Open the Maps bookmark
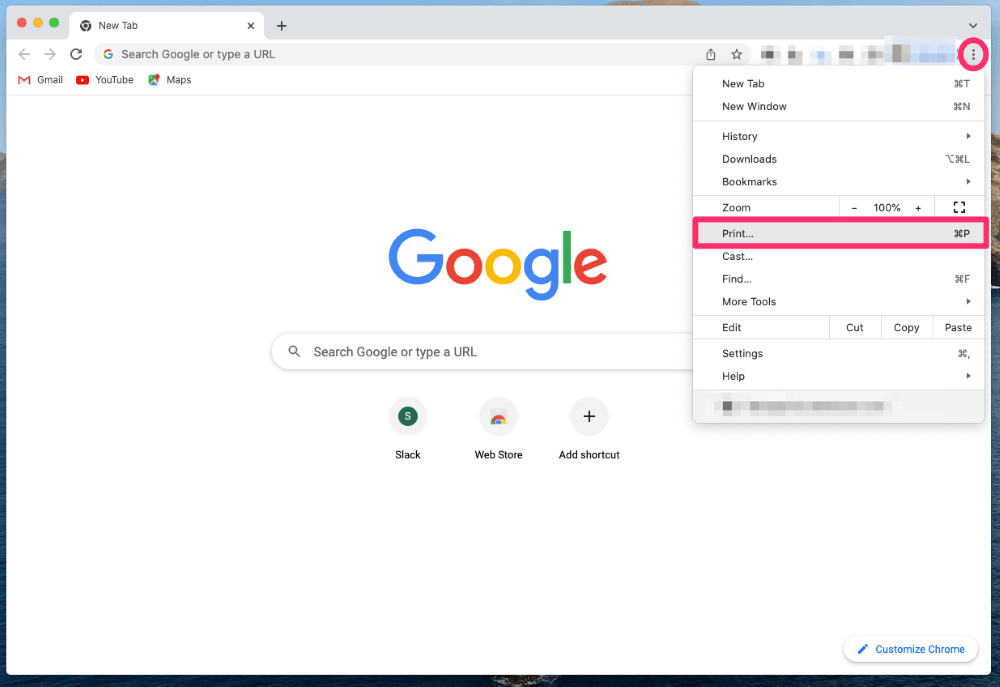The width and height of the screenshot is (1000, 687). pos(170,80)
